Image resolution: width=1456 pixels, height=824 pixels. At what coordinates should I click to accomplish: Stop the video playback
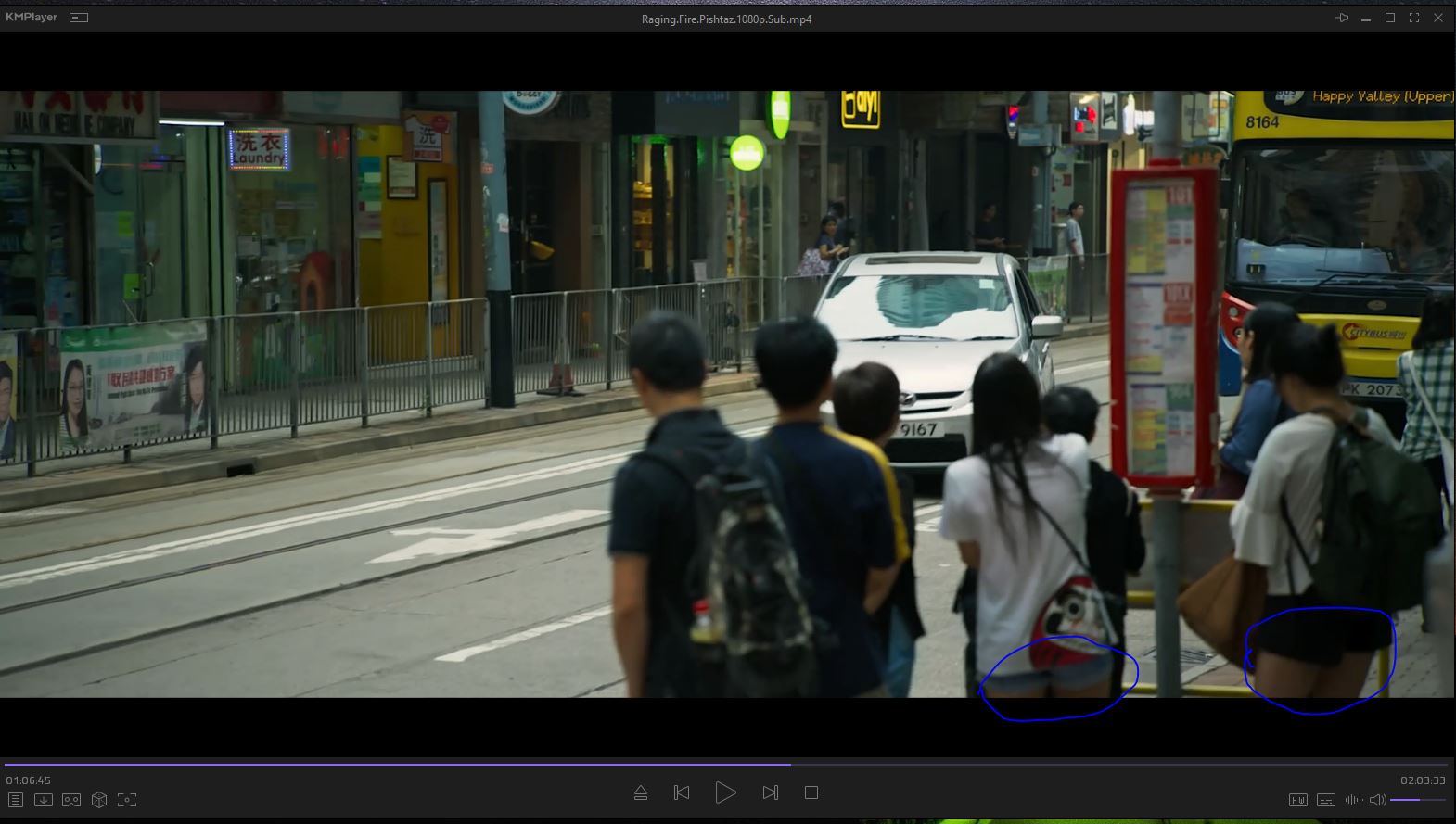click(811, 792)
